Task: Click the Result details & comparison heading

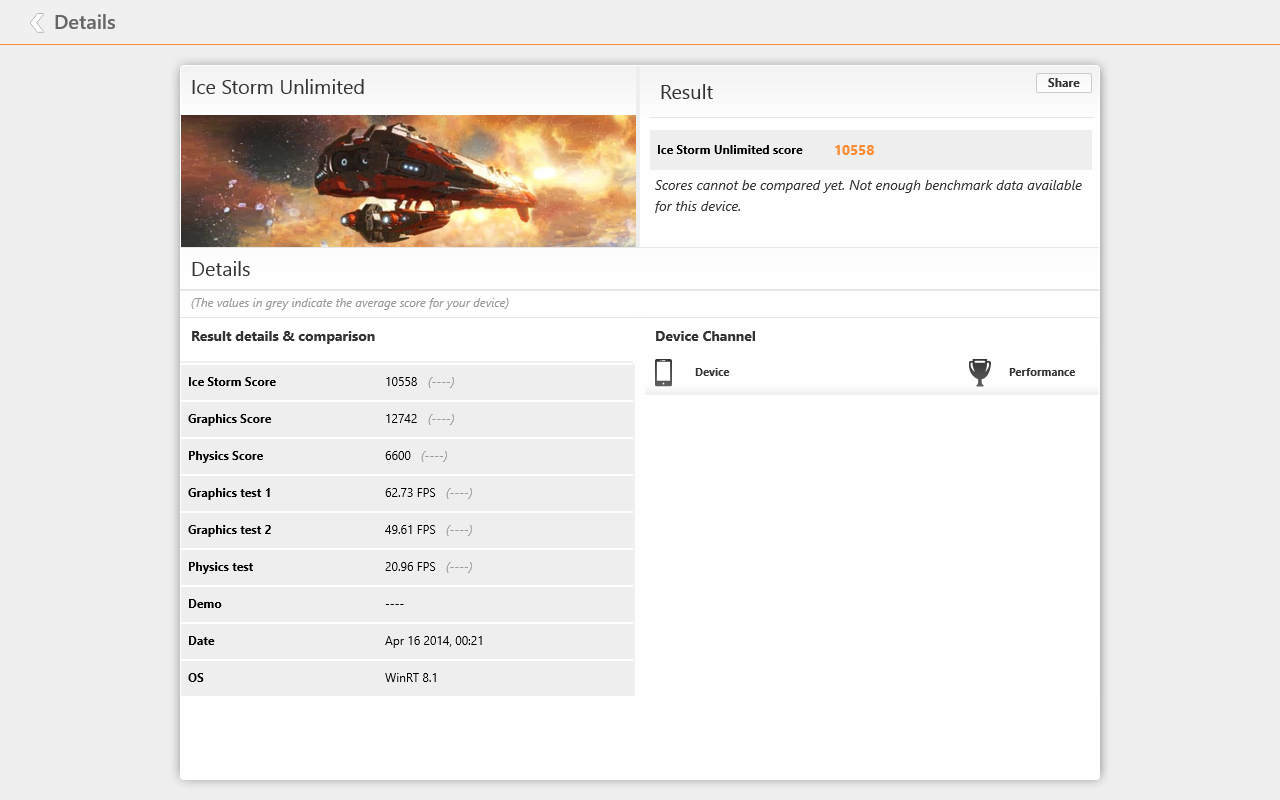Action: (283, 336)
